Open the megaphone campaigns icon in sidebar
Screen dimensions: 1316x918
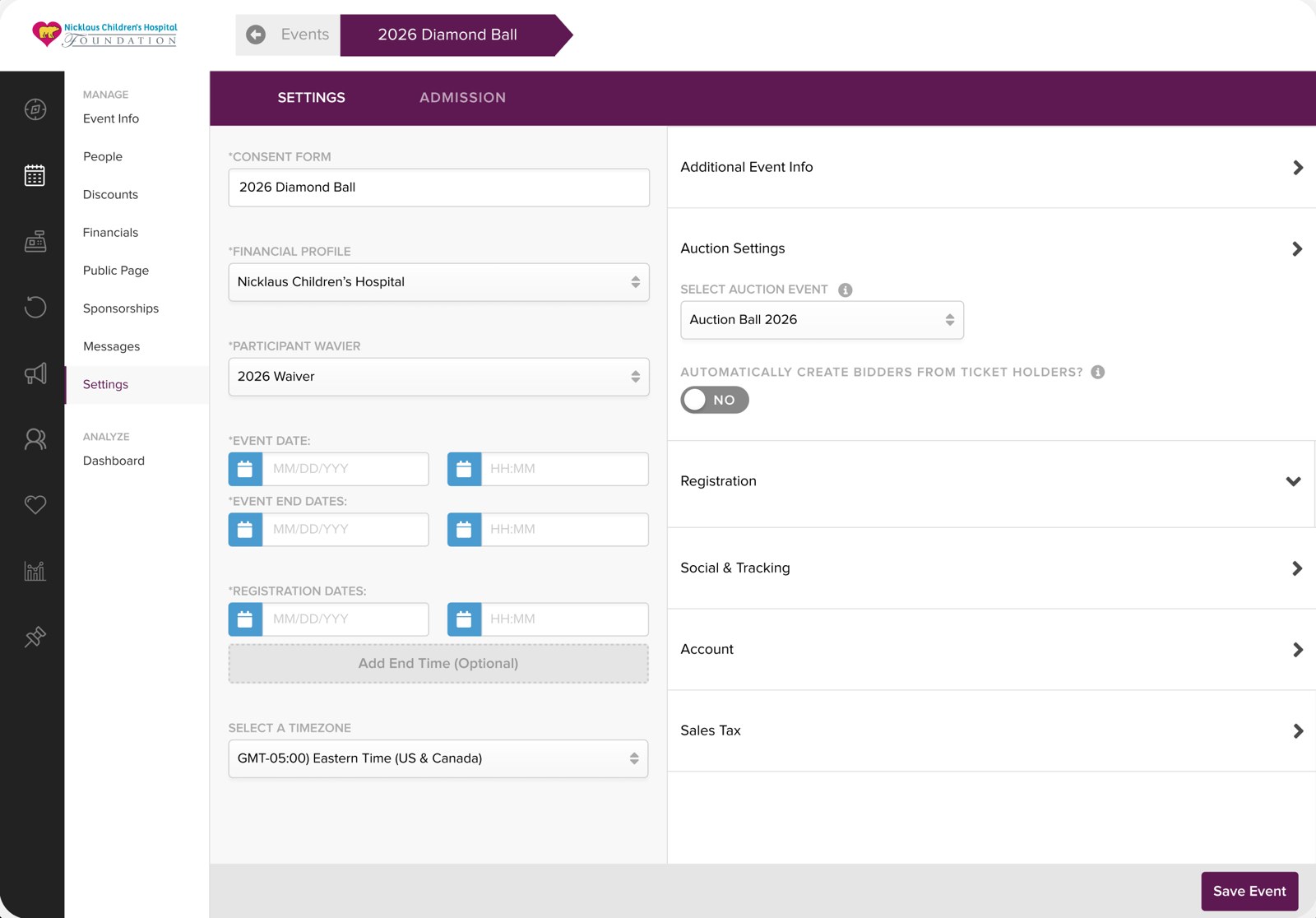(x=35, y=373)
